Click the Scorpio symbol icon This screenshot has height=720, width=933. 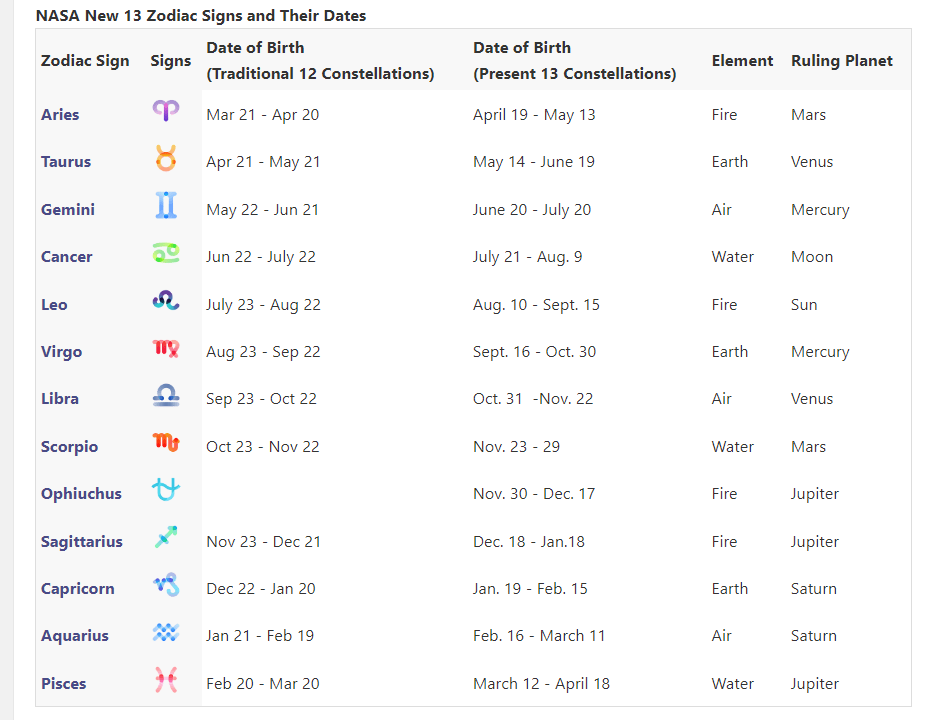coord(166,442)
